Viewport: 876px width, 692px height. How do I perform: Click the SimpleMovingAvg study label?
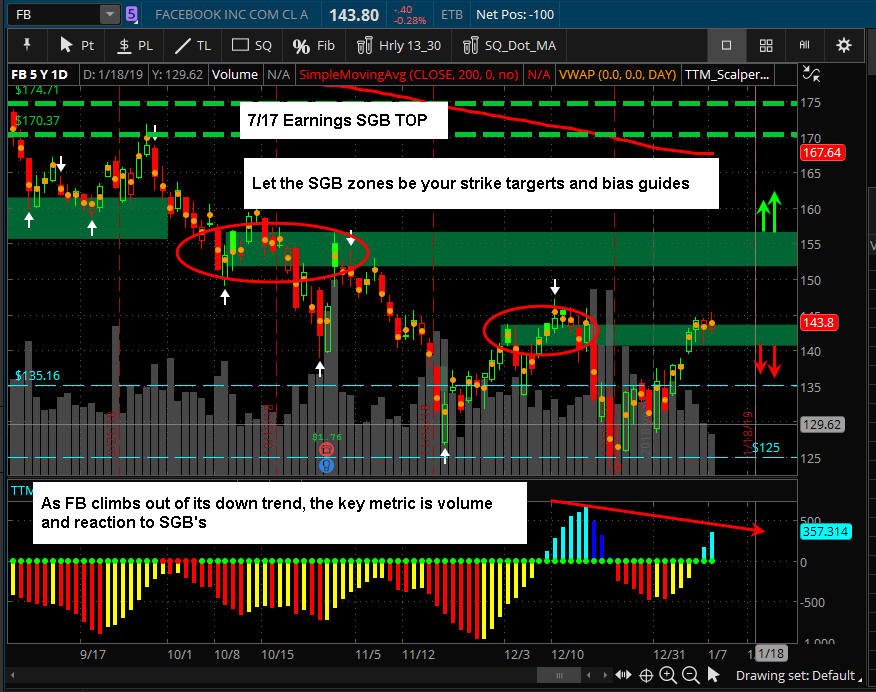pyautogui.click(x=408, y=75)
